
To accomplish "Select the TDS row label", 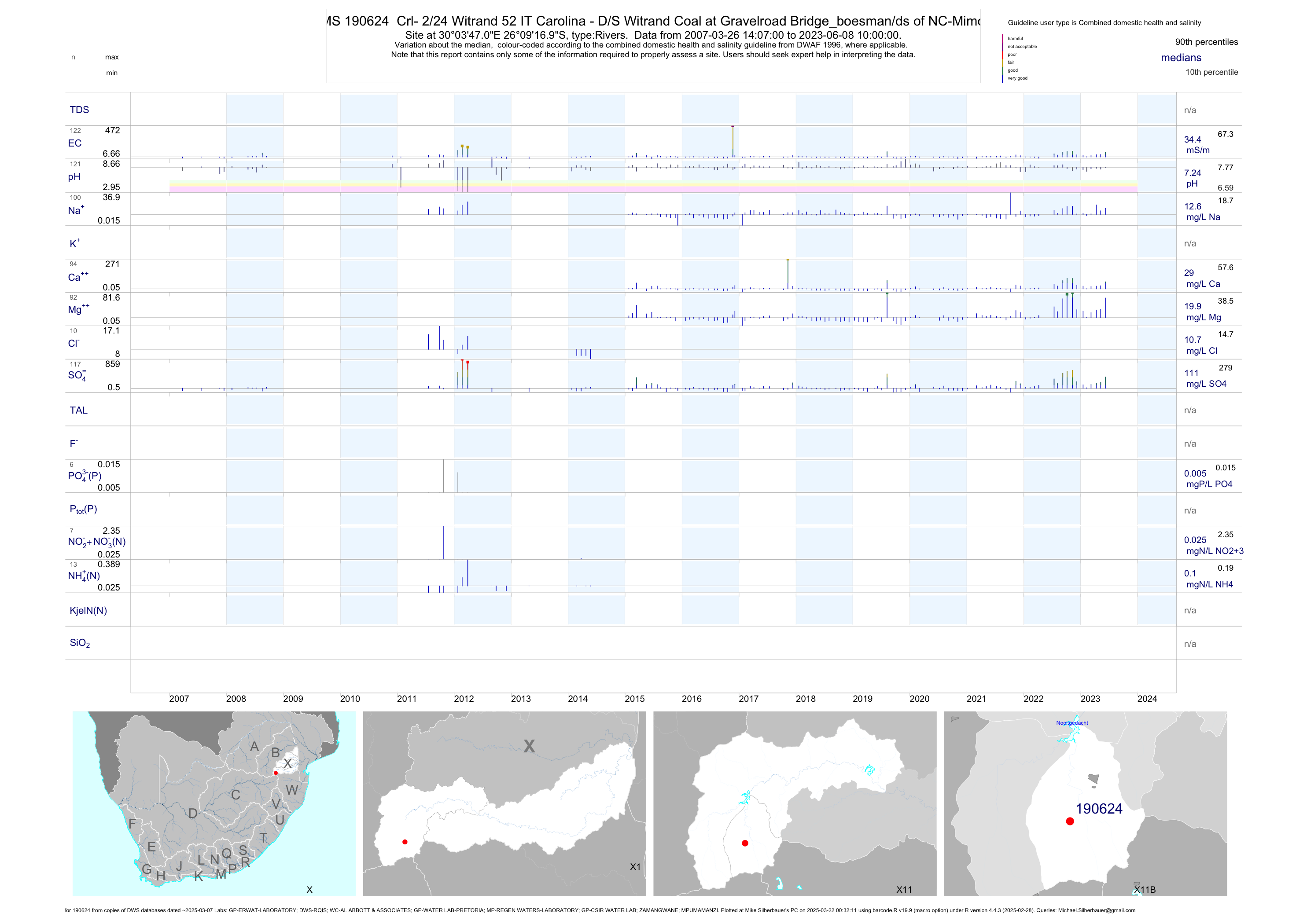I will (79, 110).
